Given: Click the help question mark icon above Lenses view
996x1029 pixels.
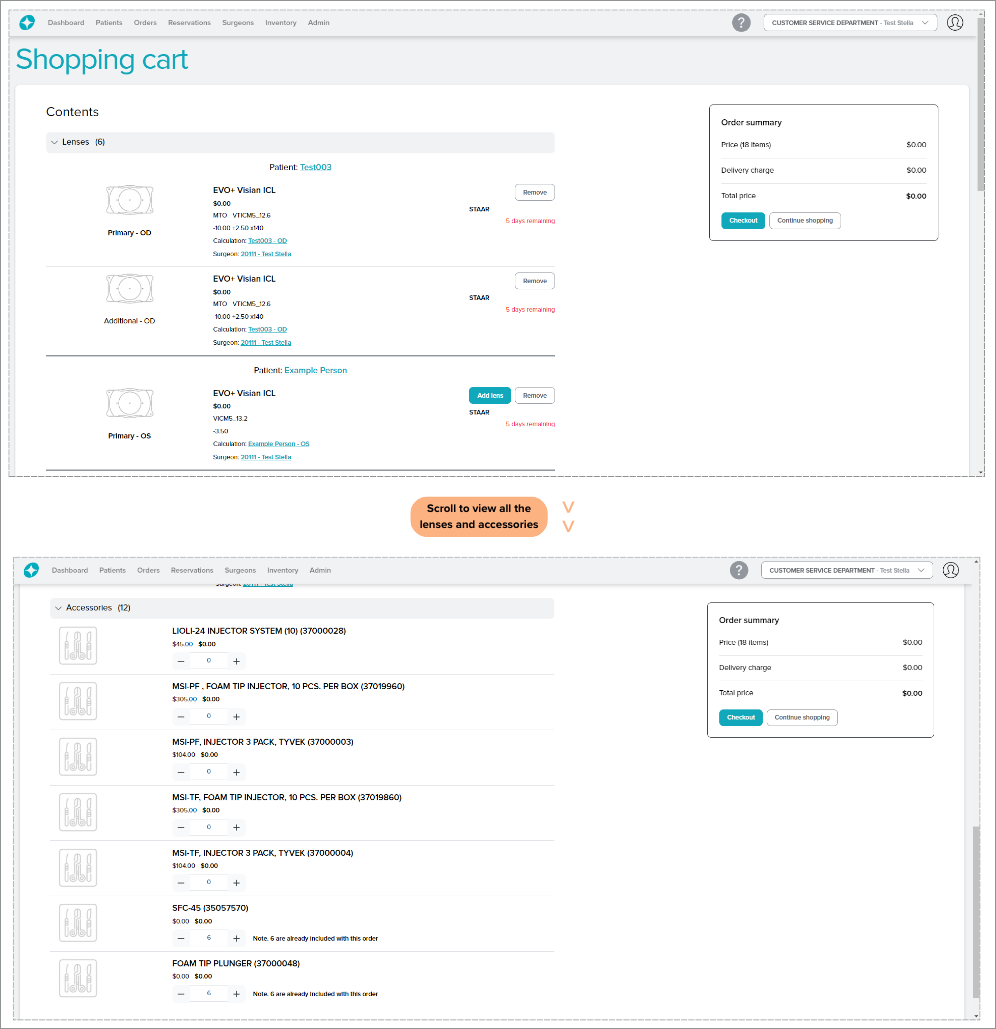Looking at the screenshot, I should (741, 22).
